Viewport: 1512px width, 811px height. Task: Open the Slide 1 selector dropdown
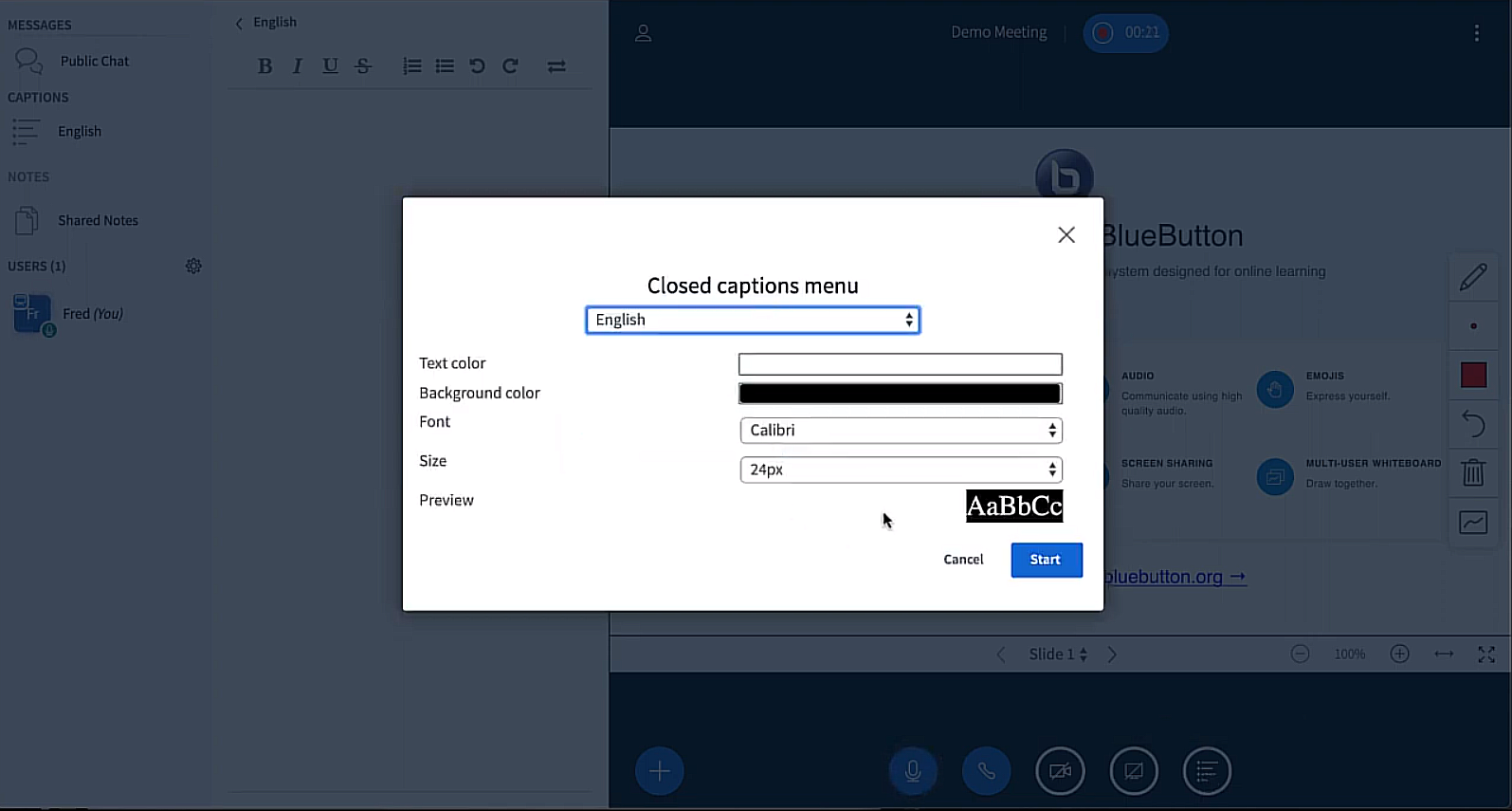(x=1058, y=654)
